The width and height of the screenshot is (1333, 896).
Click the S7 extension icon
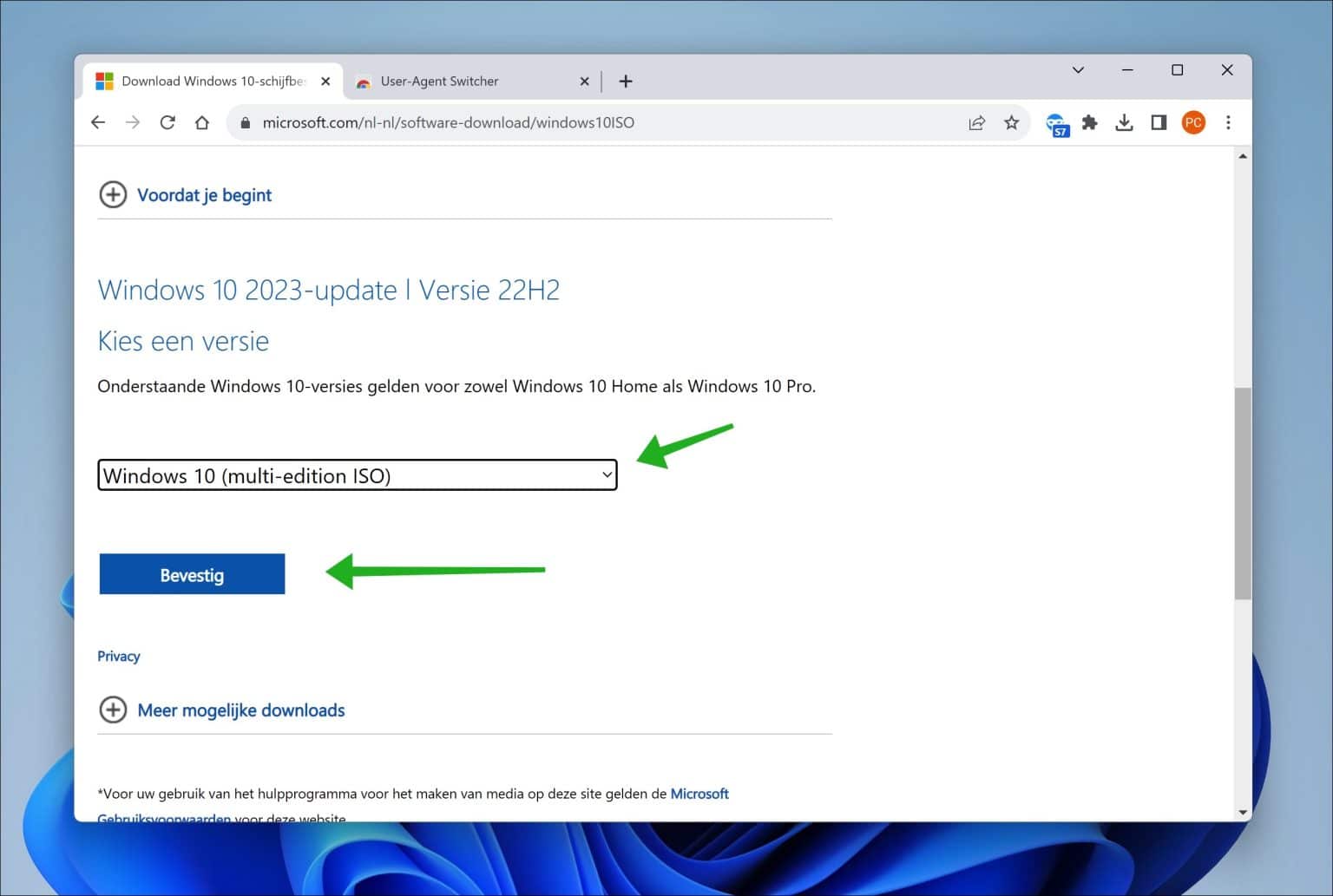[x=1057, y=122]
